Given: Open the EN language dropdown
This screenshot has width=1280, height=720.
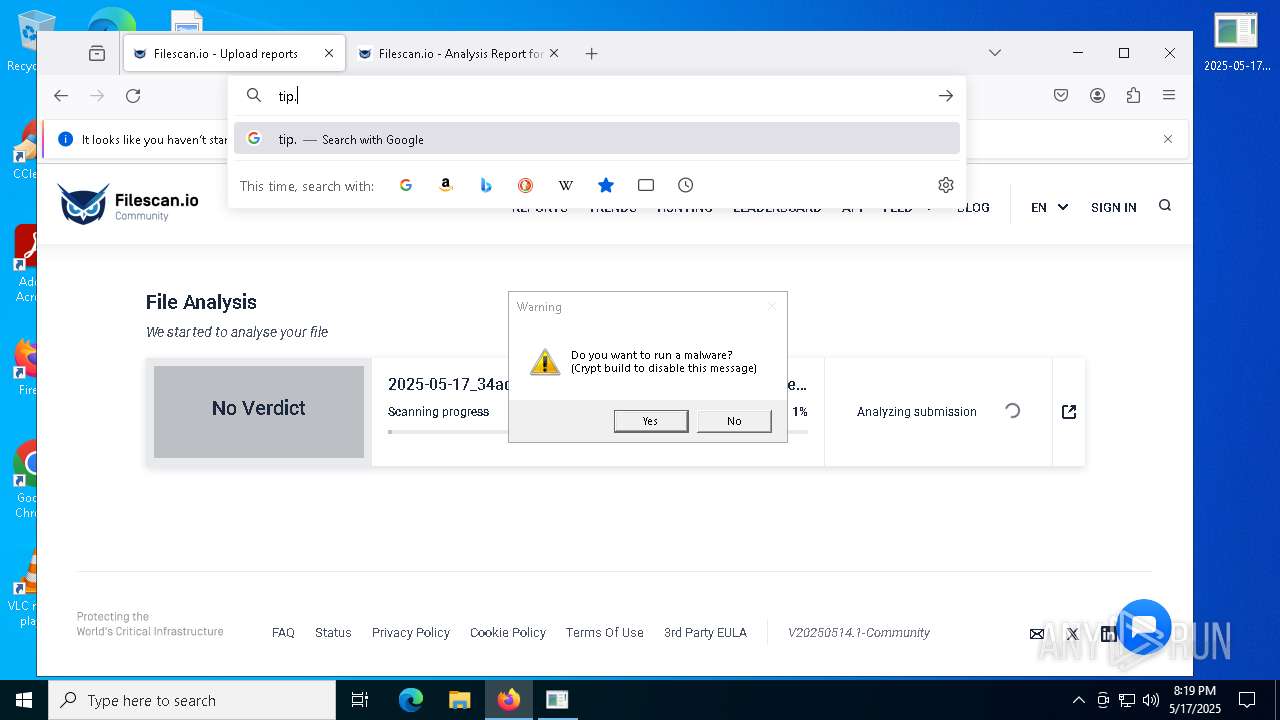Looking at the screenshot, I should (x=1049, y=207).
